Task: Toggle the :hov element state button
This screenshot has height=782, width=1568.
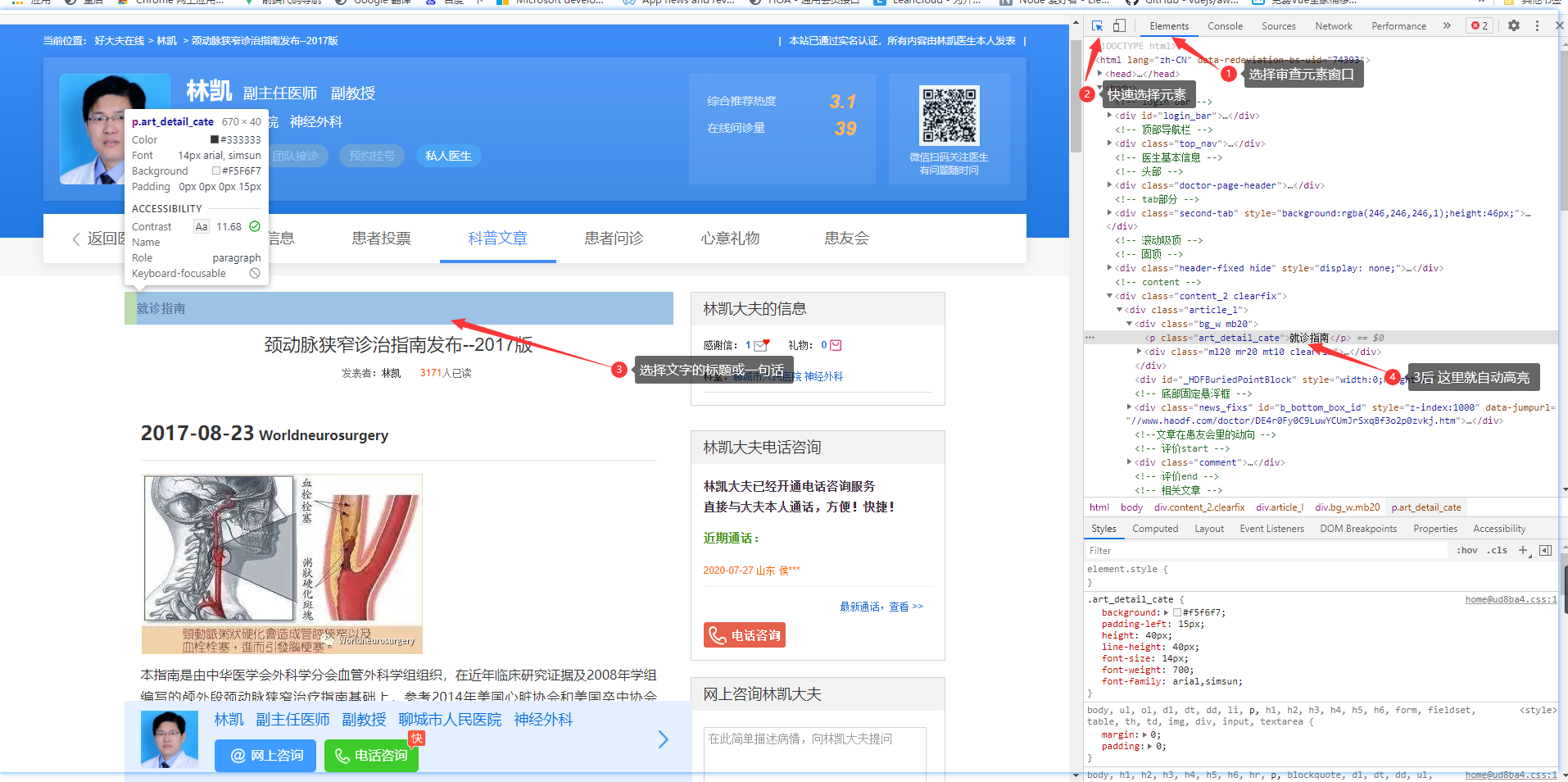Action: pyautogui.click(x=1466, y=551)
